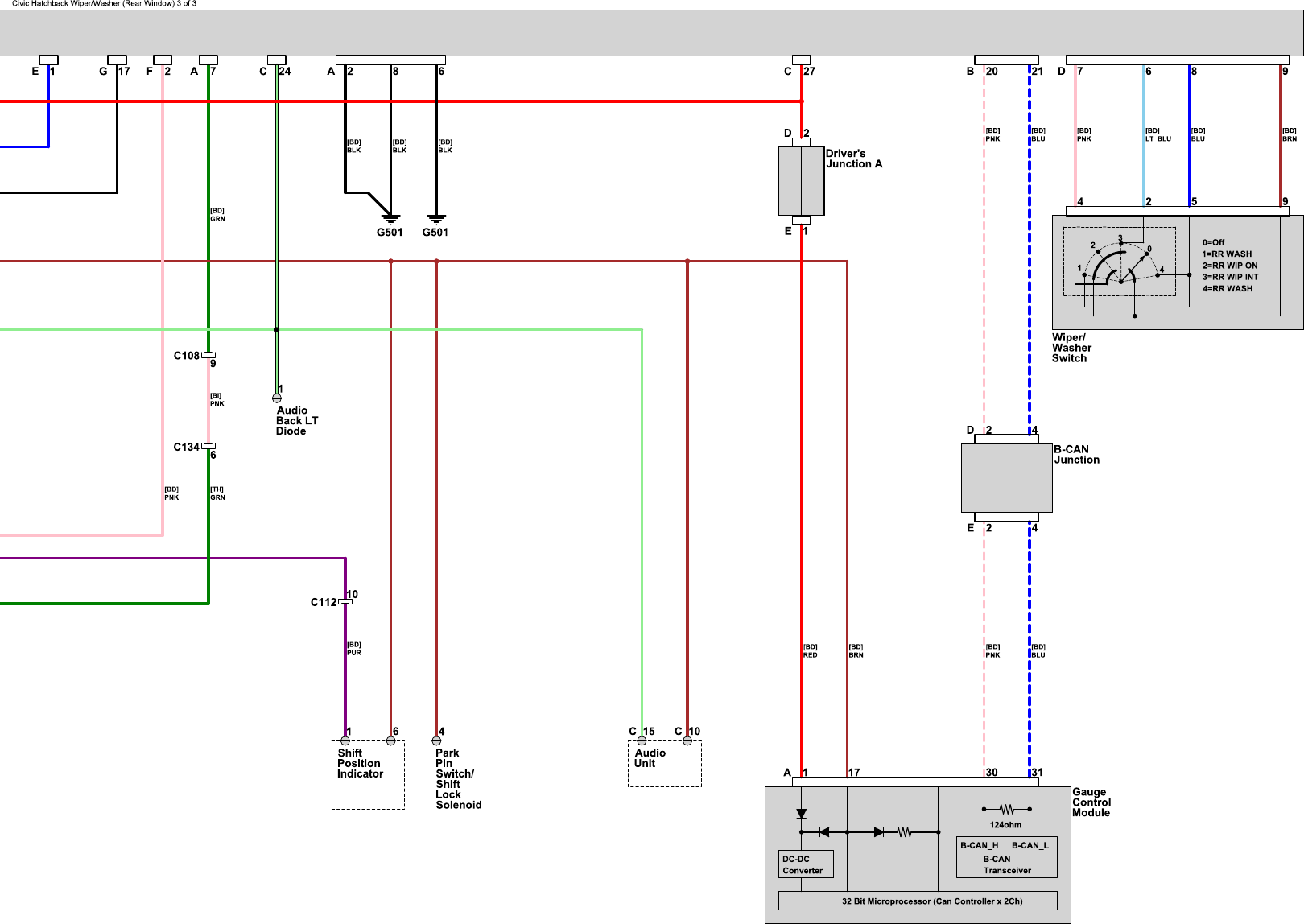Click the Gauge Control Module label
1304x924 pixels.
pyautogui.click(x=1091, y=802)
